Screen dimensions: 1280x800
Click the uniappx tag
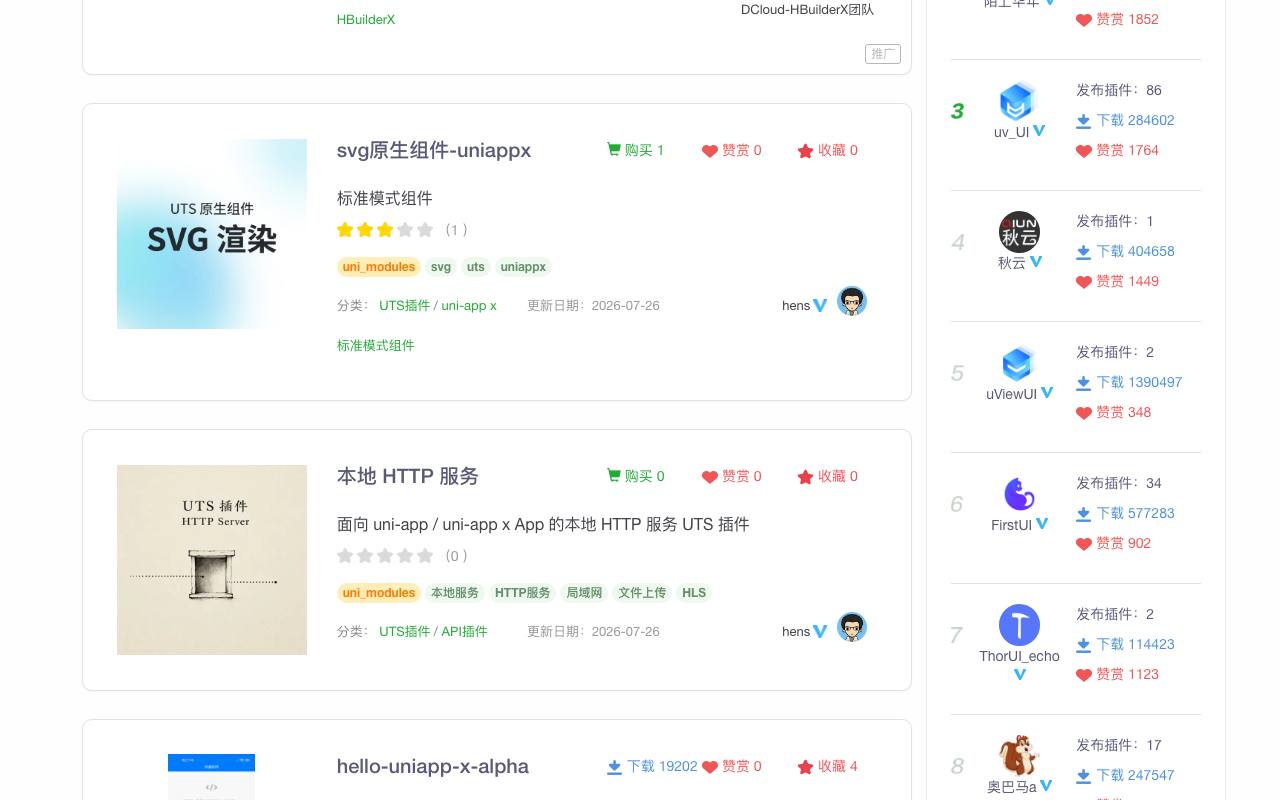click(x=523, y=267)
